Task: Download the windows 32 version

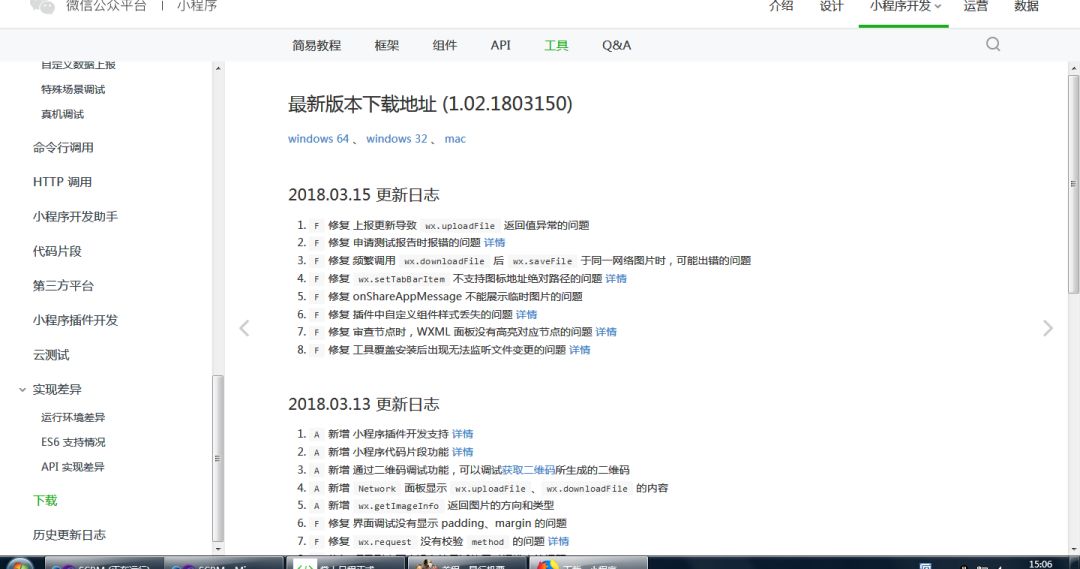Action: point(397,138)
